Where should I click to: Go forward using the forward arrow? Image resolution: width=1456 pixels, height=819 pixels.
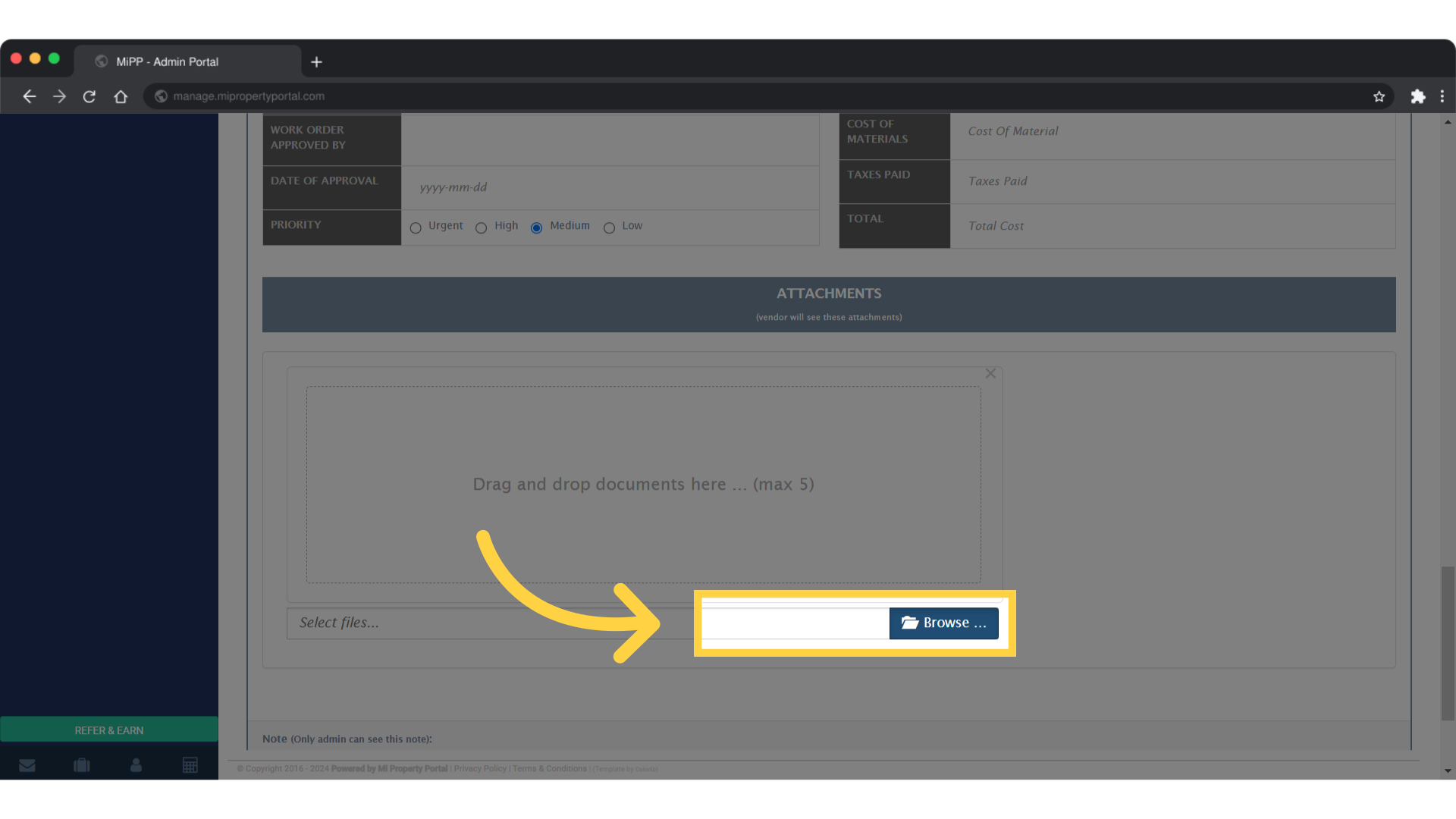[x=59, y=96]
